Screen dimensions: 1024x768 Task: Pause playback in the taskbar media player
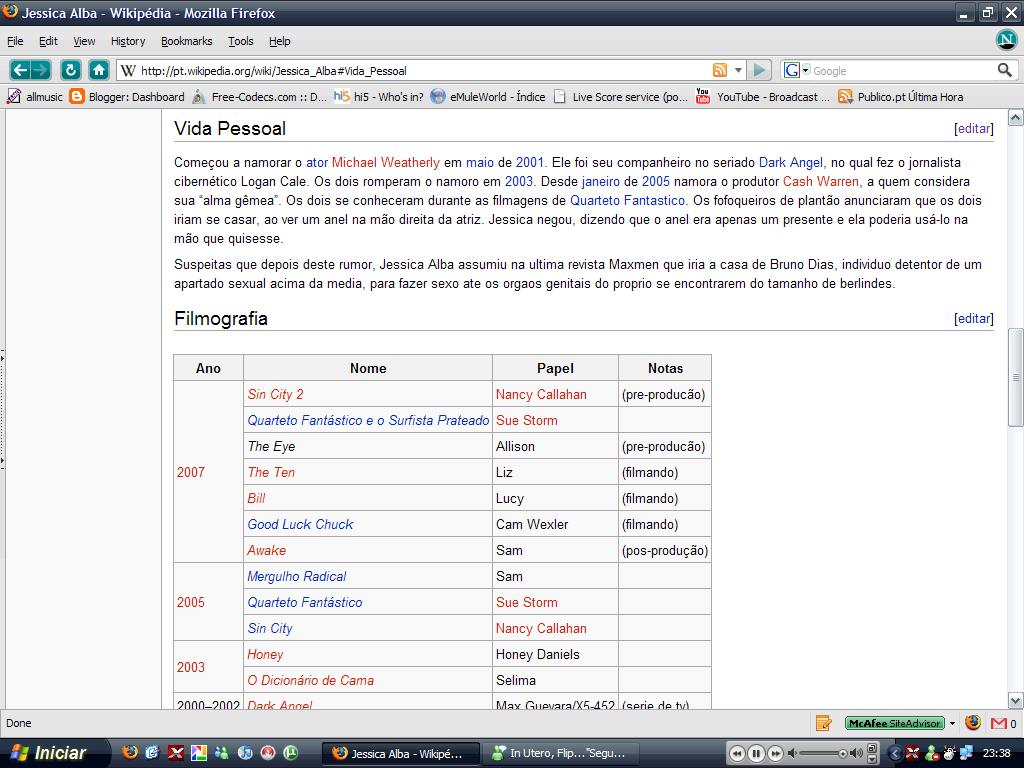click(x=756, y=753)
